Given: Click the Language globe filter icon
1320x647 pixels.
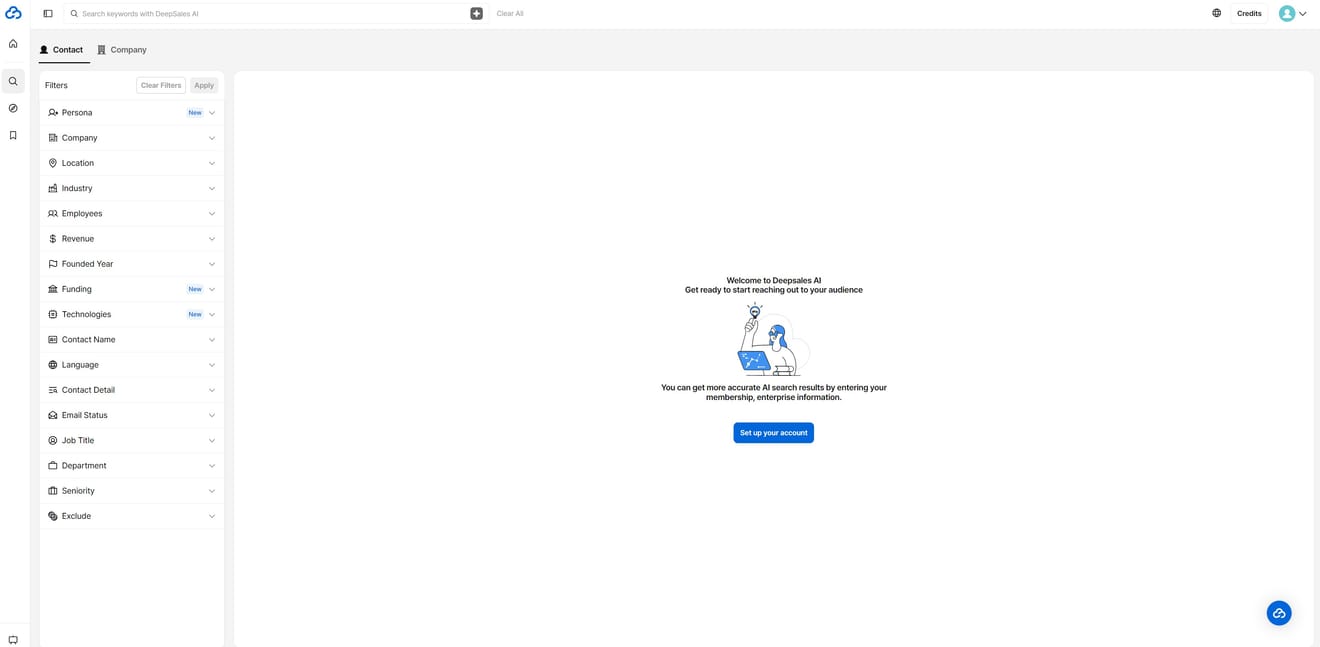Looking at the screenshot, I should pos(53,365).
